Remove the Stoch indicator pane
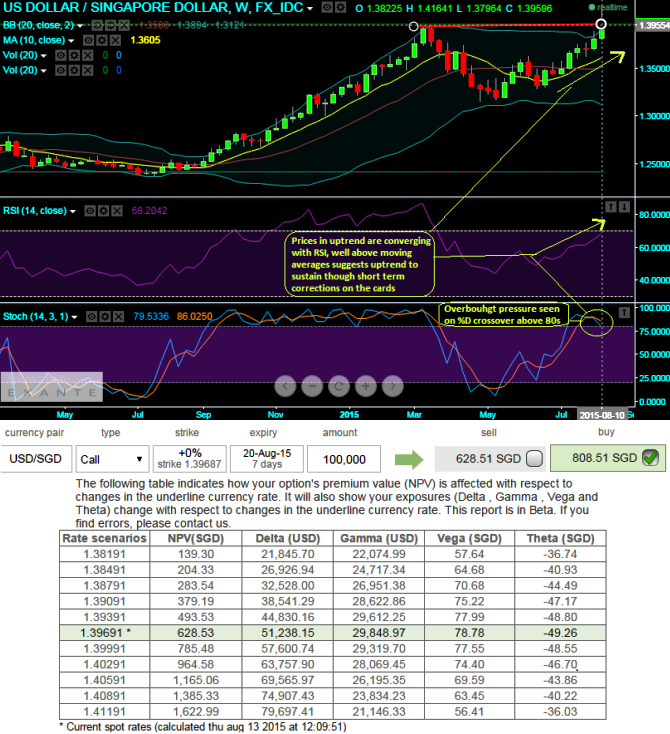The width and height of the screenshot is (670, 734). [118, 316]
